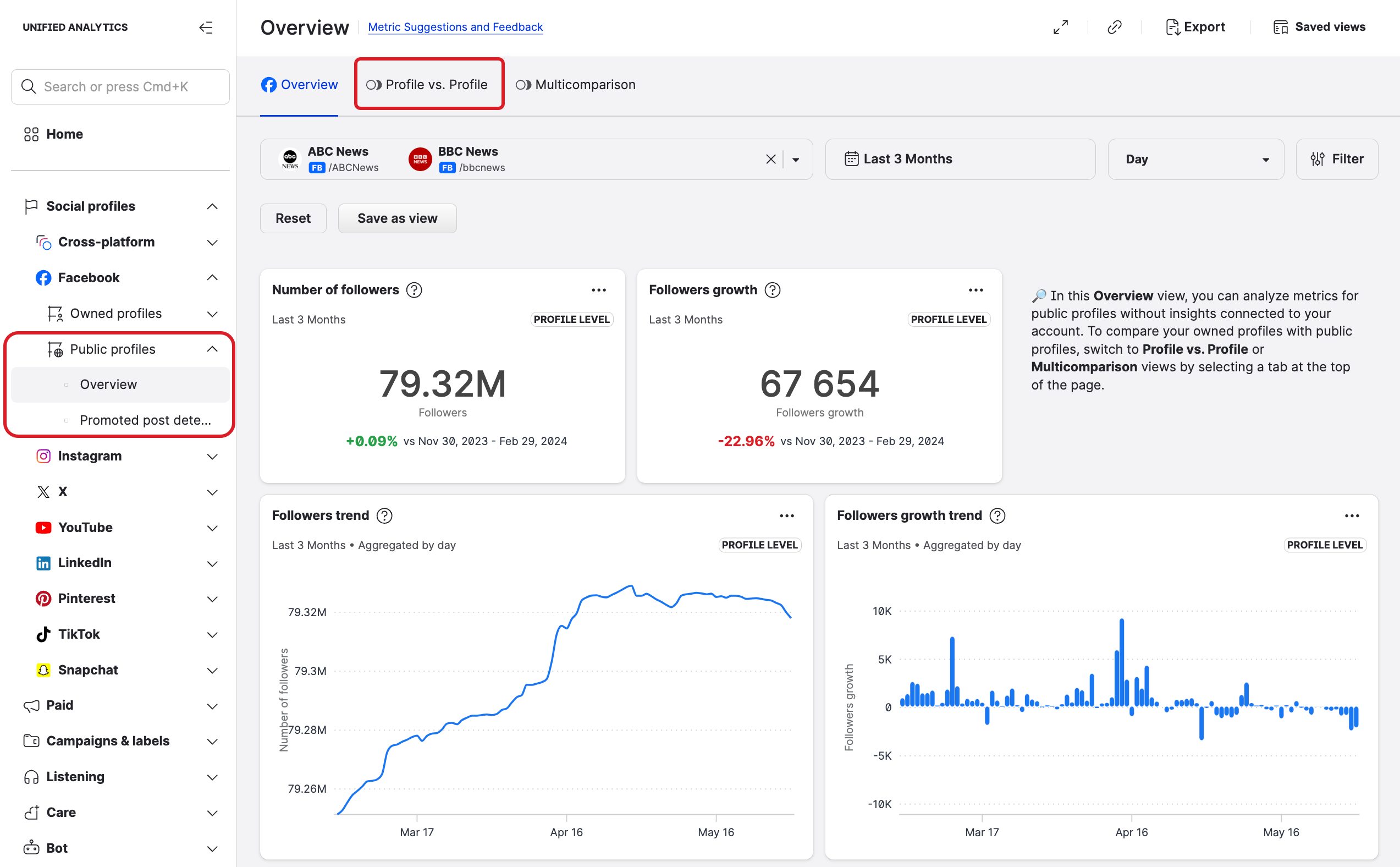Clear selected profiles with X icon
Viewport: 1400px width, 867px height.
[x=770, y=160]
